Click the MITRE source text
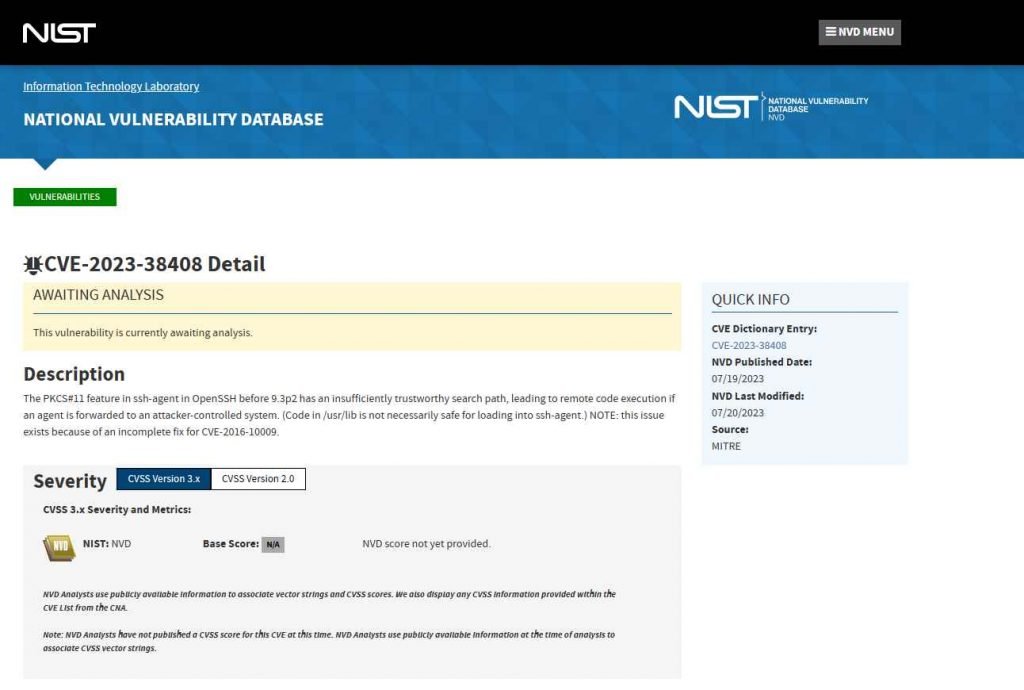The height and width of the screenshot is (690, 1024). (x=726, y=446)
